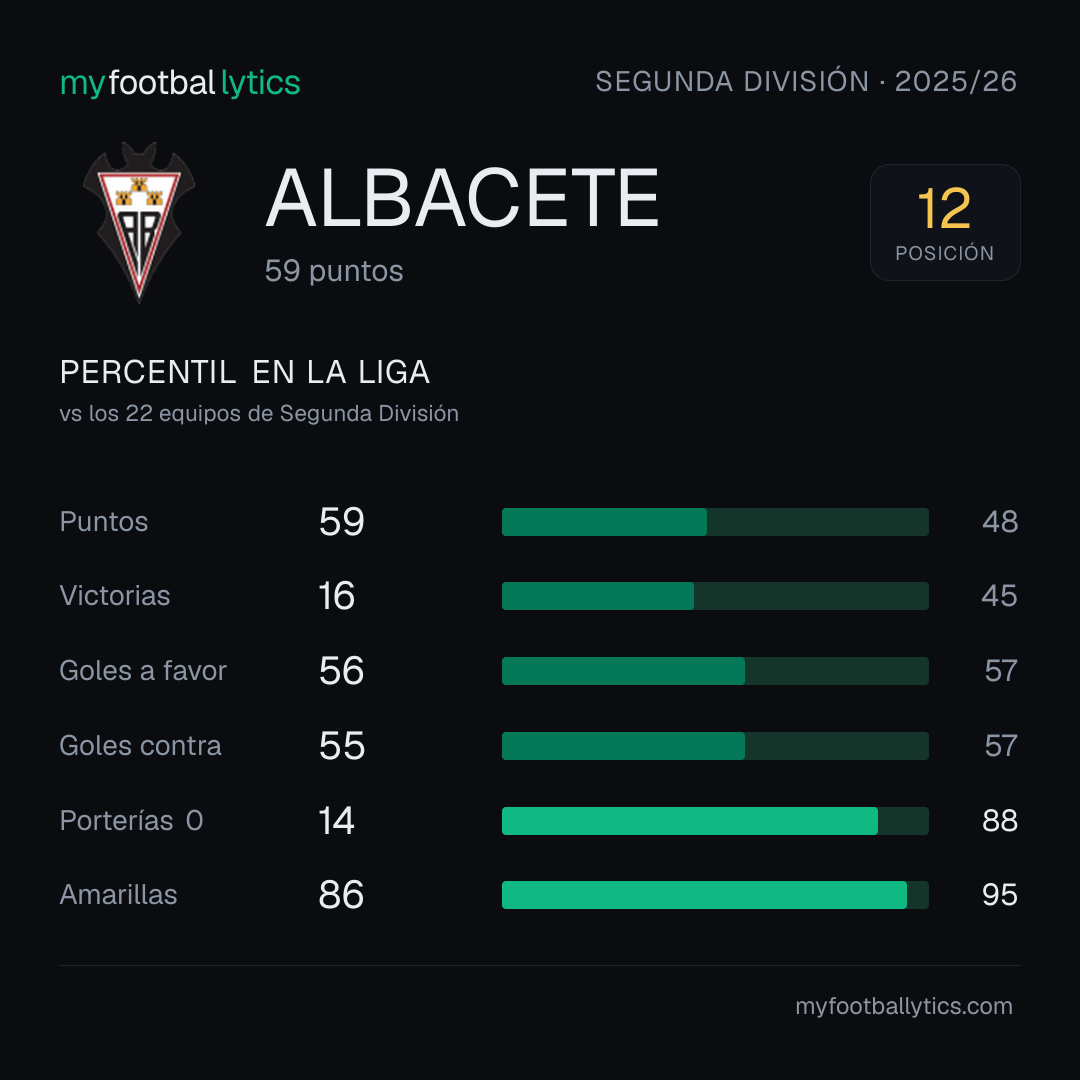This screenshot has width=1080, height=1080.
Task: Click the Amarillas percentile bar
Action: click(x=715, y=895)
